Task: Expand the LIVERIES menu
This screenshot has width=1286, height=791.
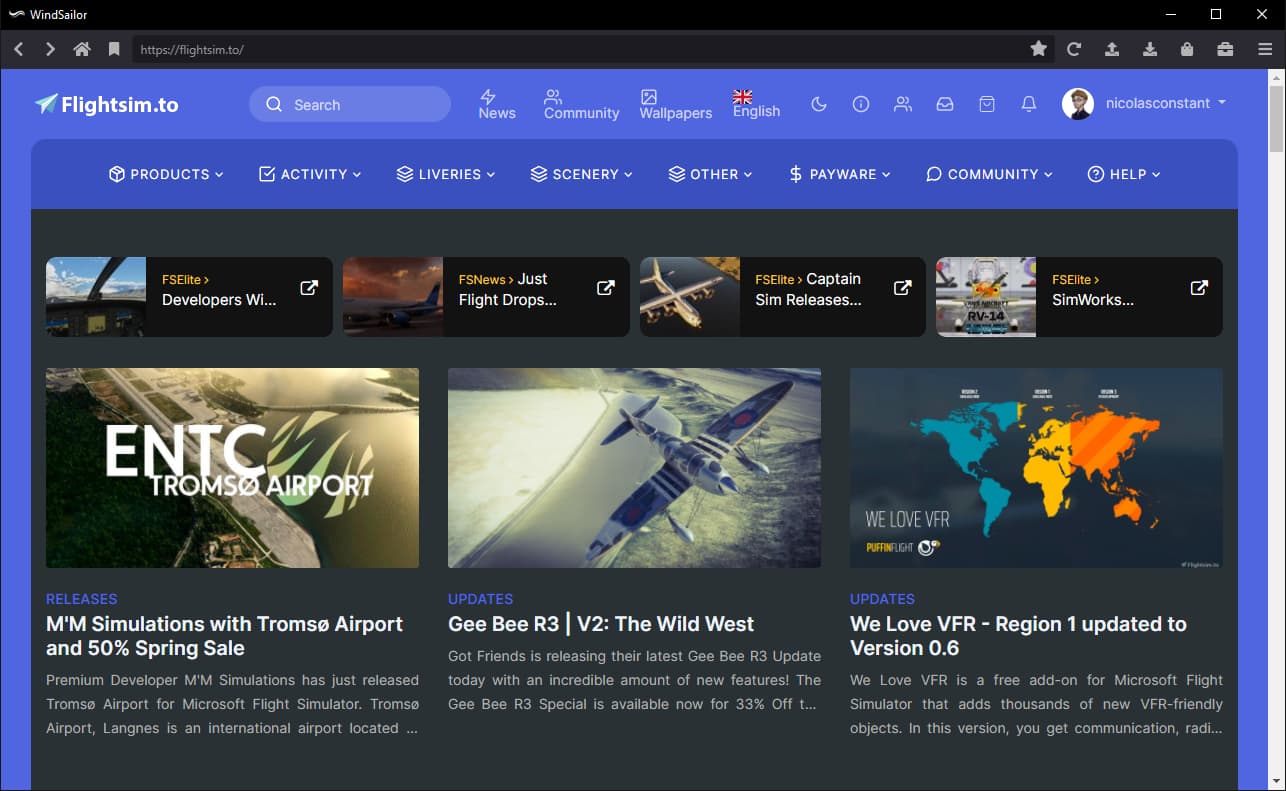Action: tap(446, 174)
